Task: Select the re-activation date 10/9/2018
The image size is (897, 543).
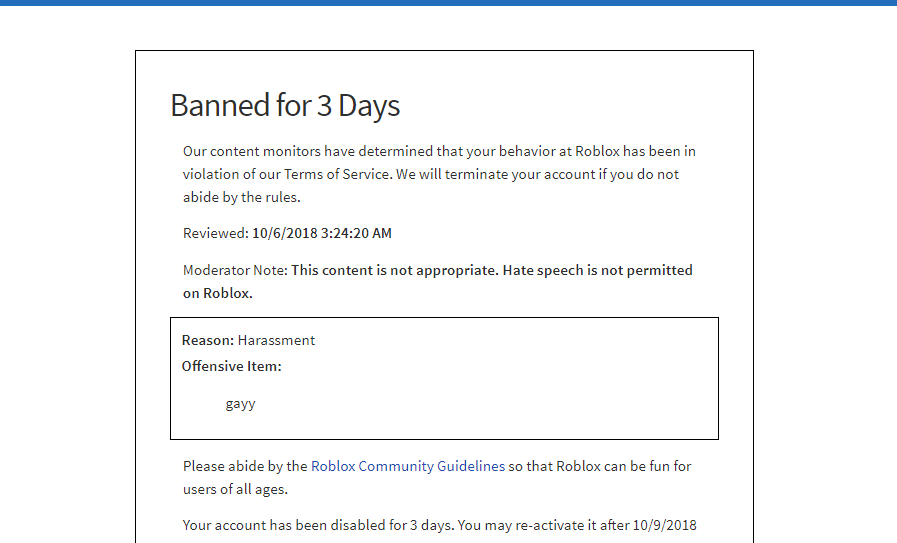Action: click(x=664, y=525)
